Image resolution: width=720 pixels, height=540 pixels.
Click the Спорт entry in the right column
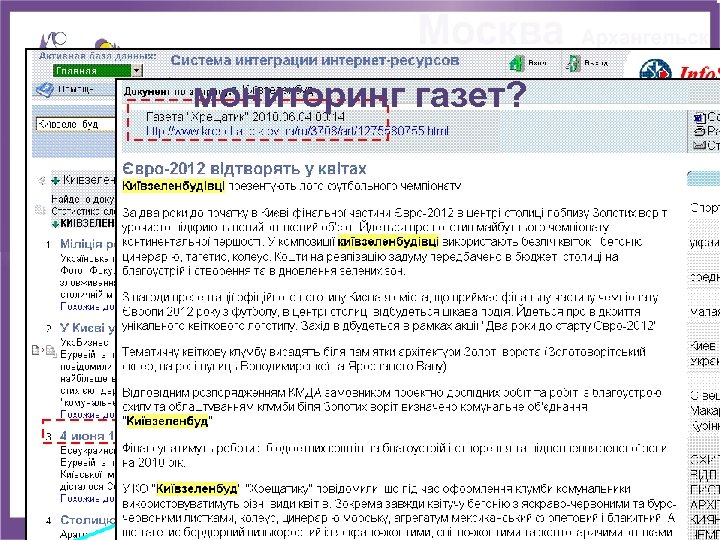[x=704, y=208]
